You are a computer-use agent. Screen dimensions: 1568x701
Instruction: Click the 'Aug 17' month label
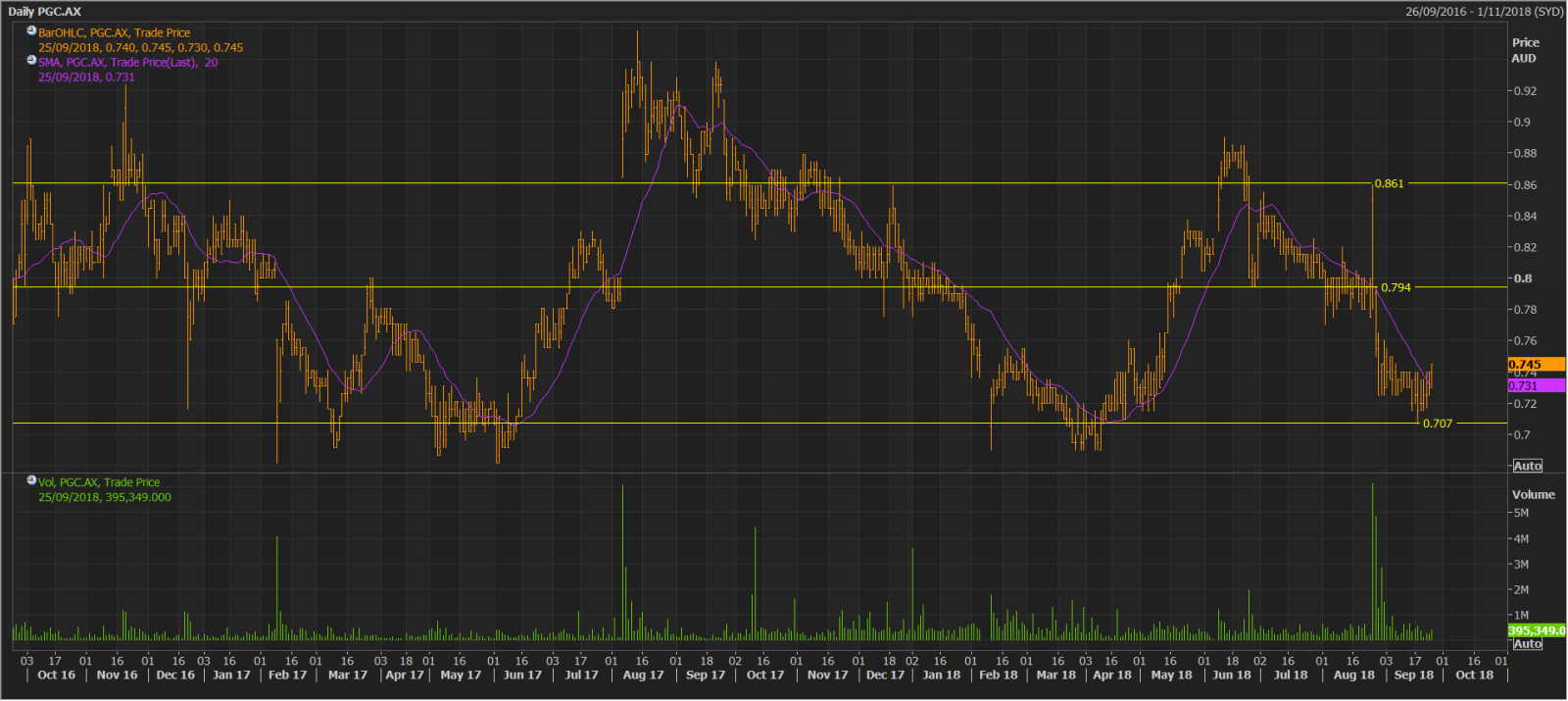tap(643, 675)
